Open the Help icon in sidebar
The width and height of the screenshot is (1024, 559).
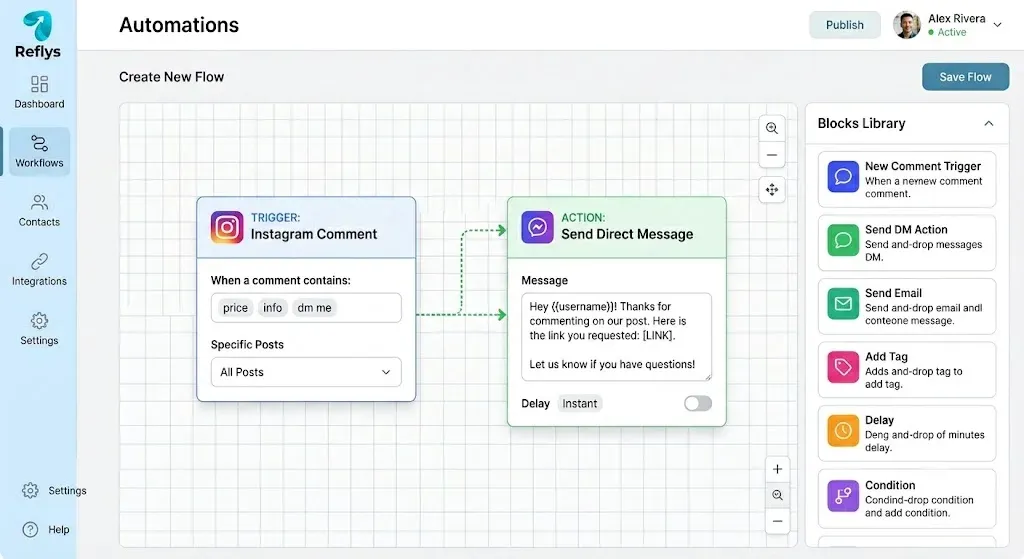pos(30,530)
